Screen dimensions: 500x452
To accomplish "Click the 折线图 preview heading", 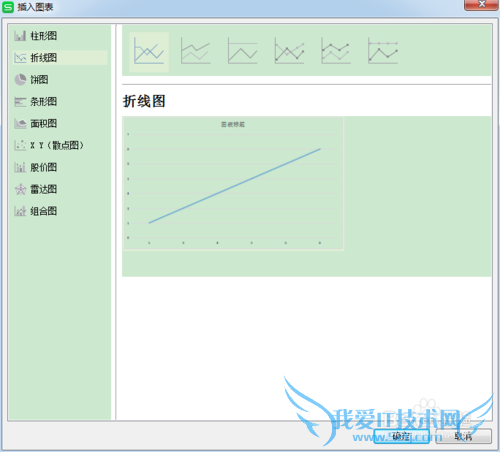I will (x=144, y=101).
